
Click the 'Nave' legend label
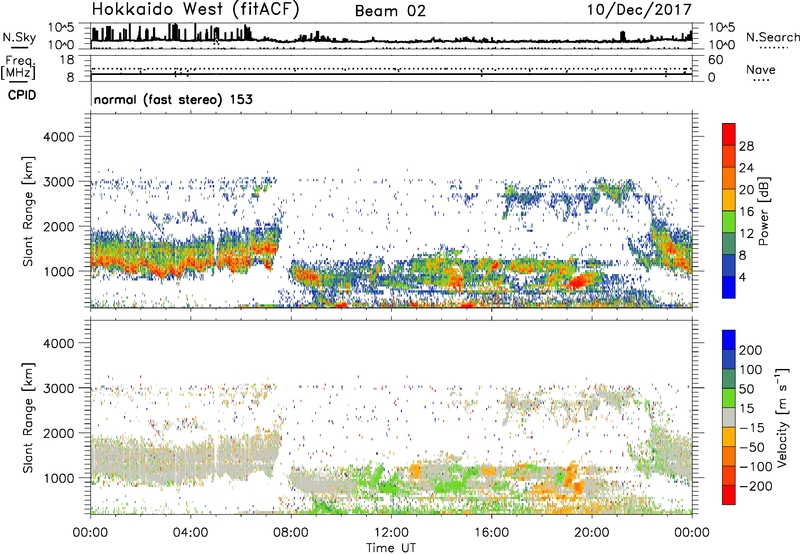click(x=761, y=70)
